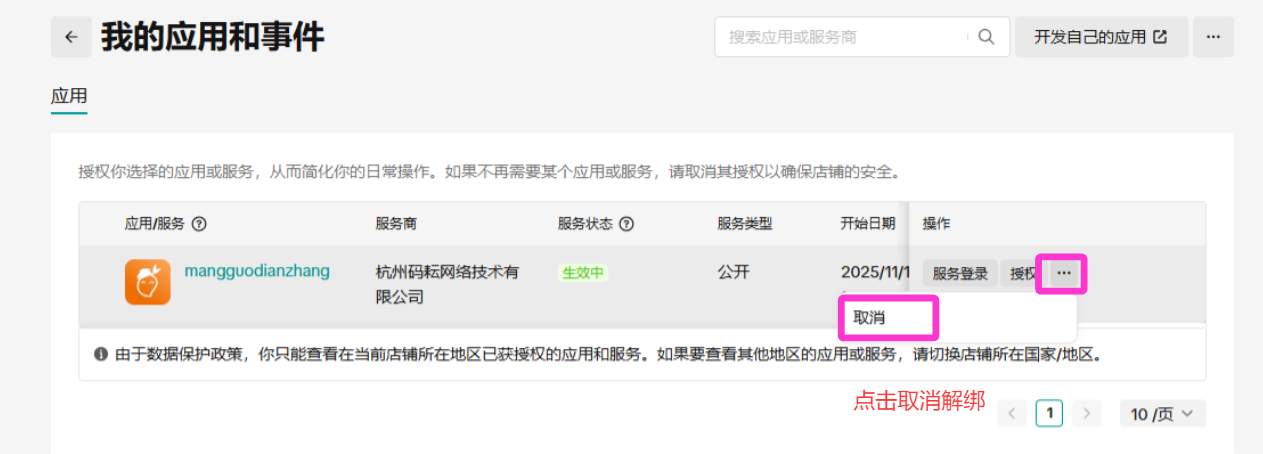Expand the 10 /页 page size dropdown
This screenshot has height=454, width=1263.
(1162, 414)
